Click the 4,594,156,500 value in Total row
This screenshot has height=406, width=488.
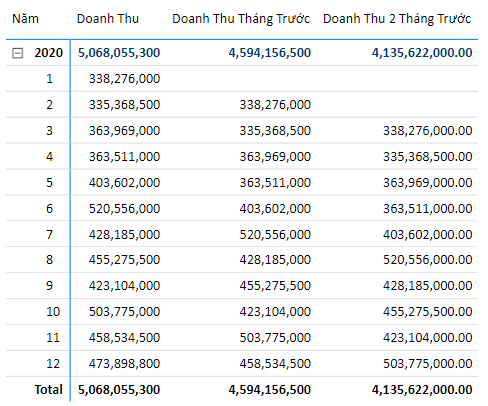tap(270, 389)
